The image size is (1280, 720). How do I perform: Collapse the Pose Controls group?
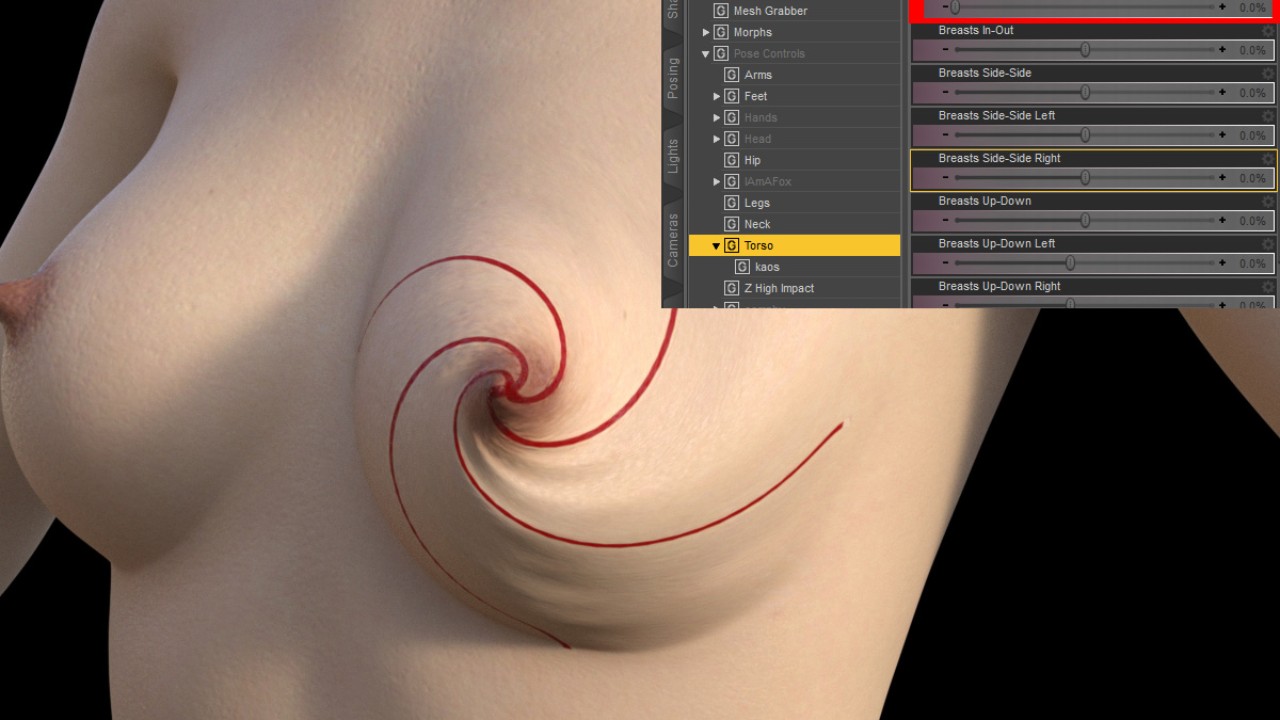pos(706,54)
